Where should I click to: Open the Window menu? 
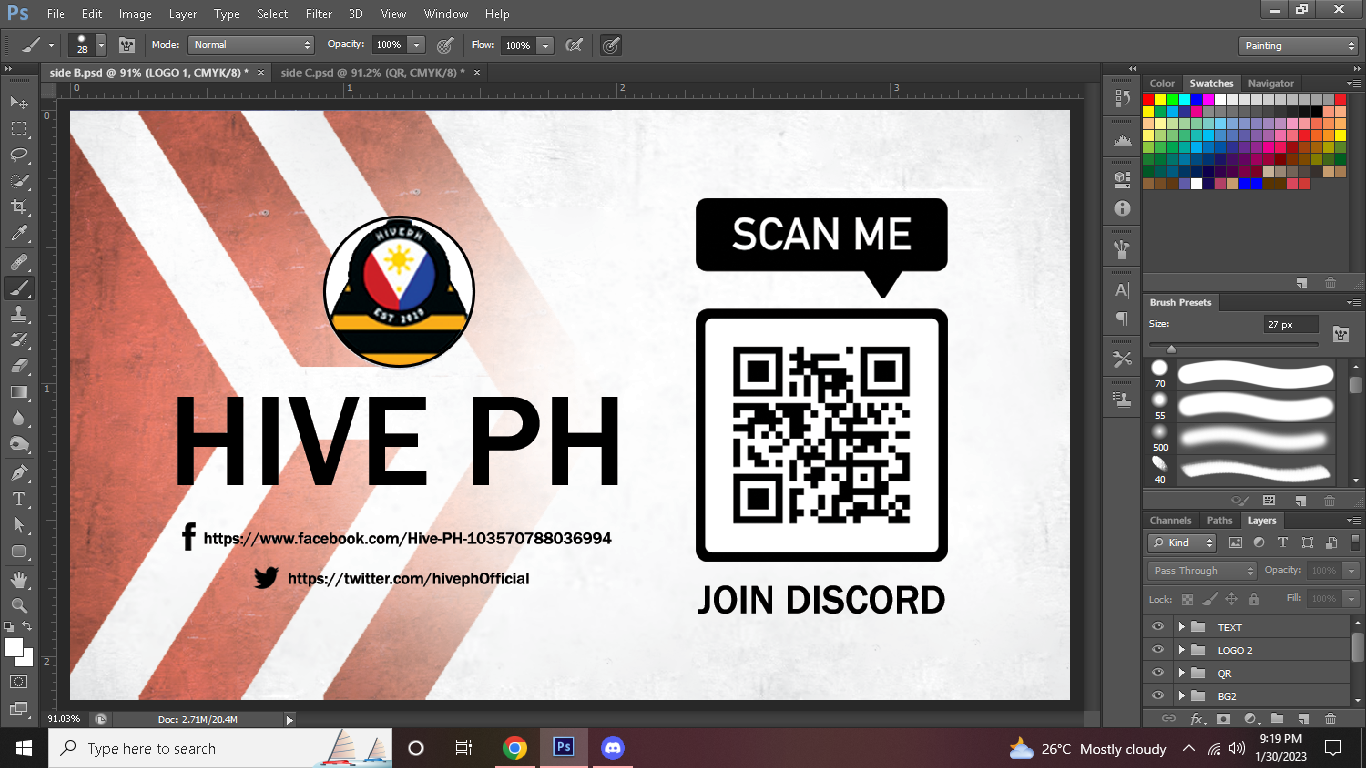coord(445,14)
